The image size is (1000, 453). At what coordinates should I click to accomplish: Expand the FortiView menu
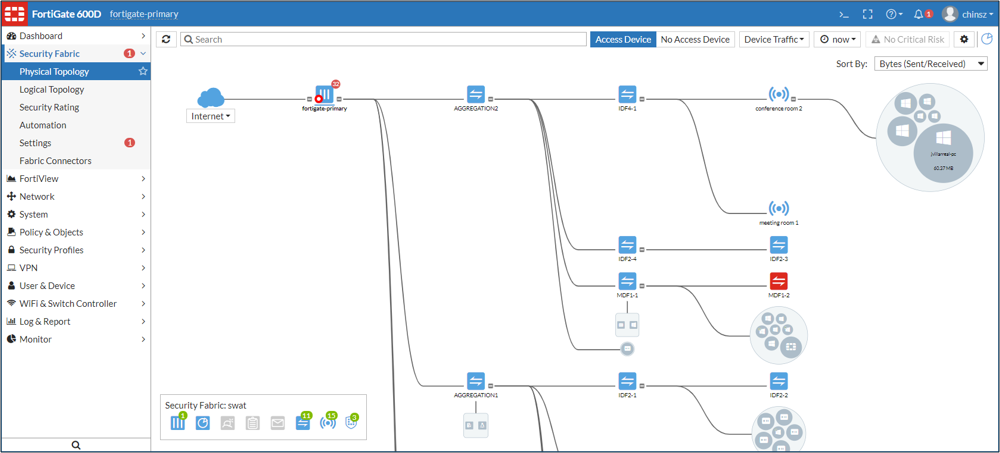click(x=76, y=179)
